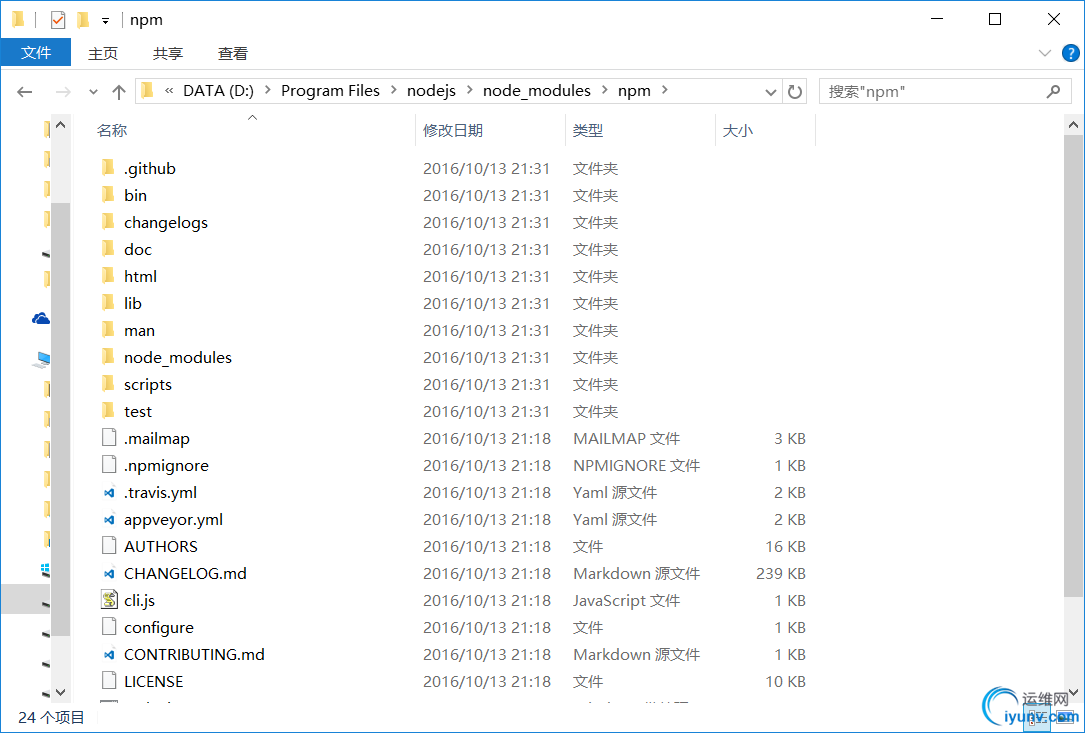Expand the ribbon with the chevron
The image size is (1085, 733).
pyautogui.click(x=1045, y=53)
